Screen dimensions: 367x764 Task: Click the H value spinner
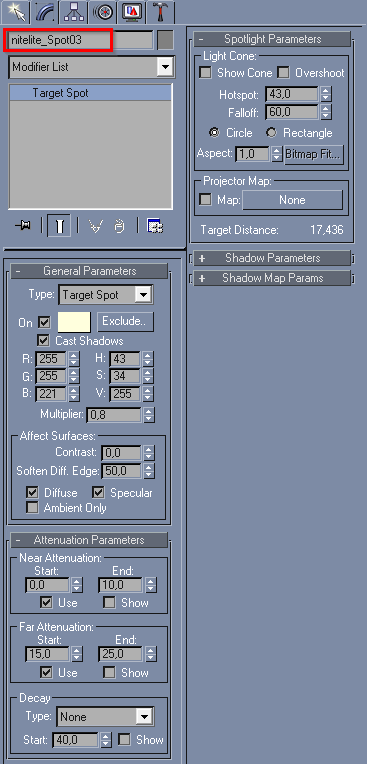[148, 360]
